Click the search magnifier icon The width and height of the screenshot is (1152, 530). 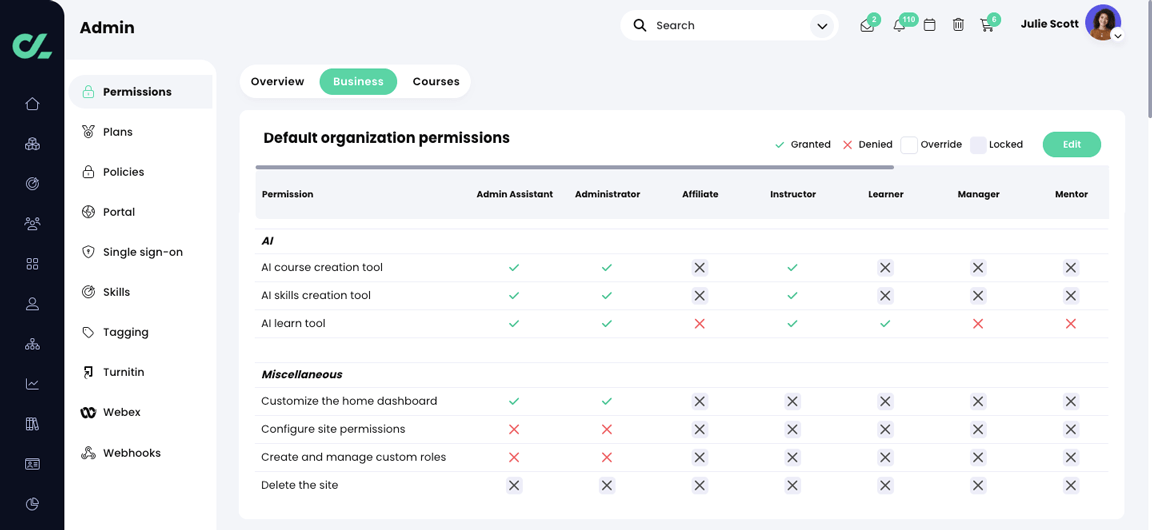[640, 26]
